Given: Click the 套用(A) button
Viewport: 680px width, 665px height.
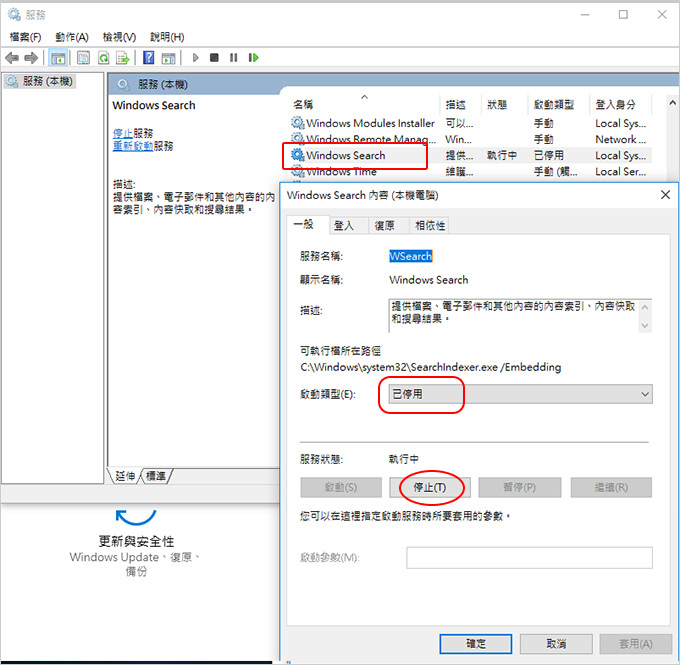Looking at the screenshot, I should coord(635,644).
